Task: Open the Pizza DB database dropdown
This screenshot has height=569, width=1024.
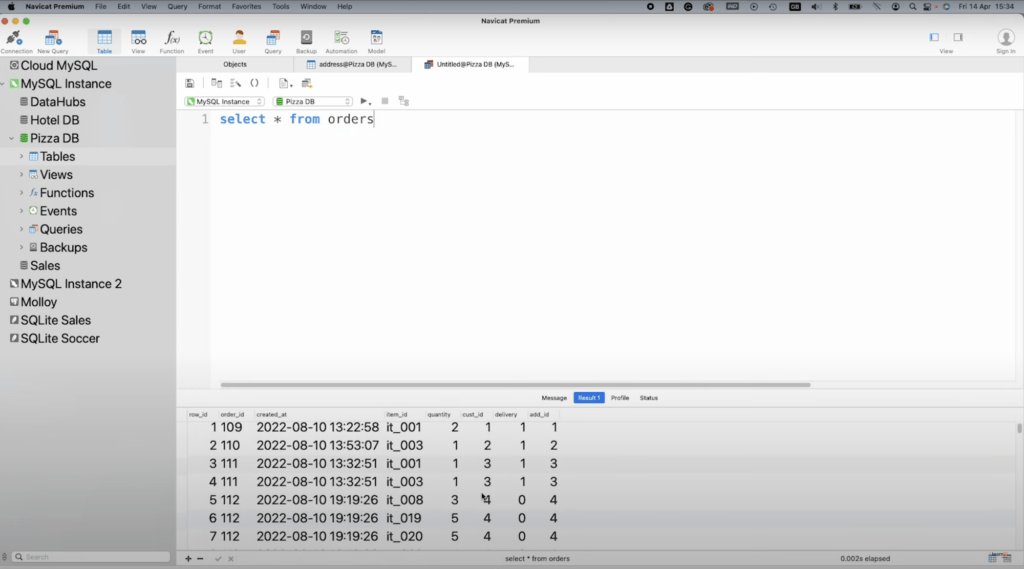Action: [x=313, y=101]
